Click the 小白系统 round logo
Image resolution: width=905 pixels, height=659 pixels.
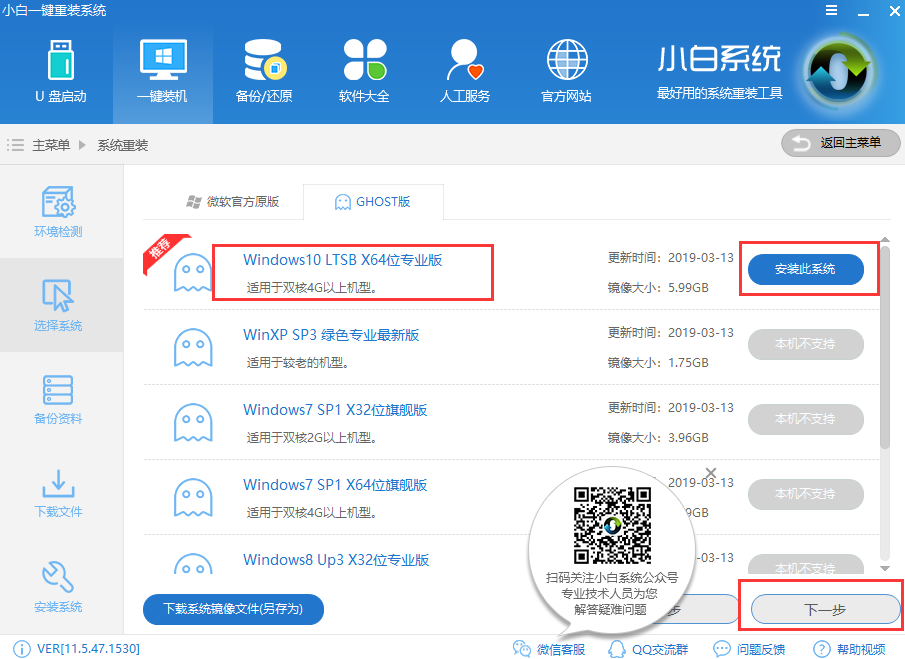tap(839, 72)
